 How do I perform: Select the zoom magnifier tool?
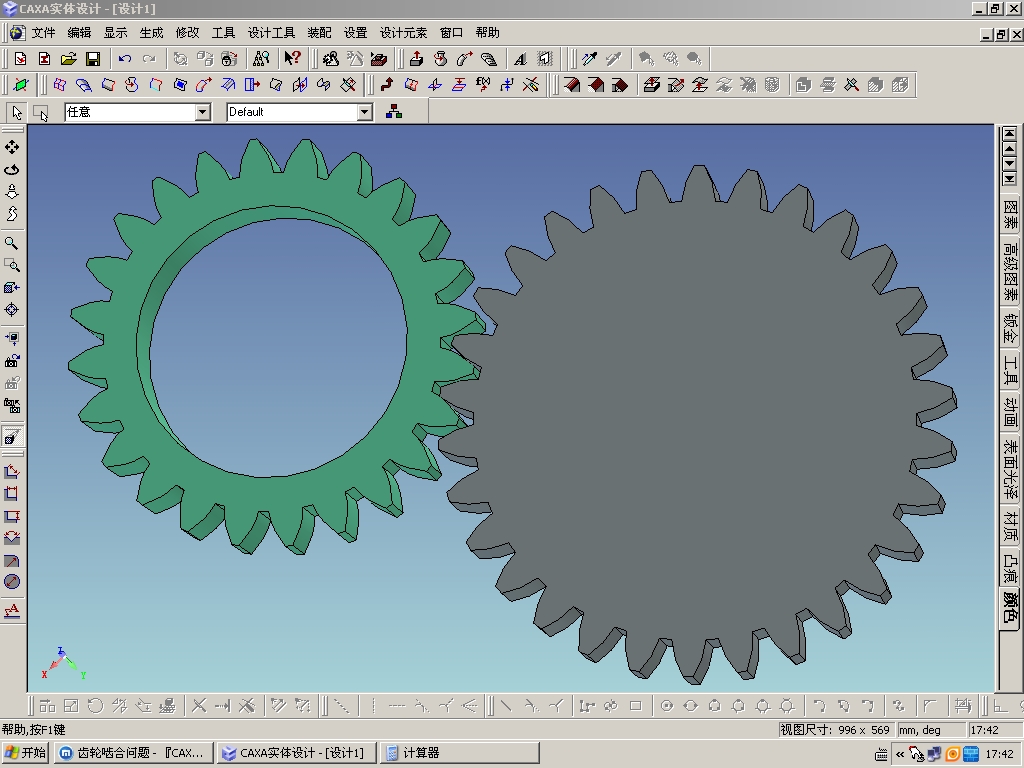12,243
